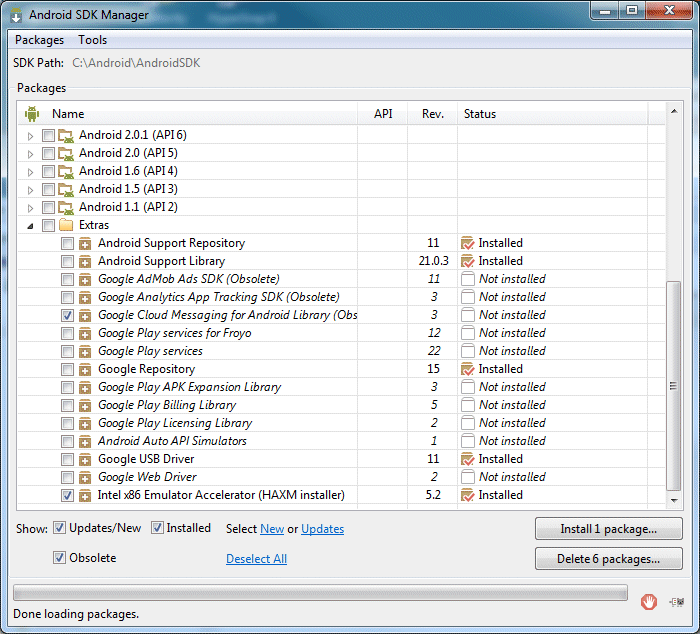700x634 pixels.
Task: Click the scroll up arrow of packages list
Action: (x=674, y=111)
